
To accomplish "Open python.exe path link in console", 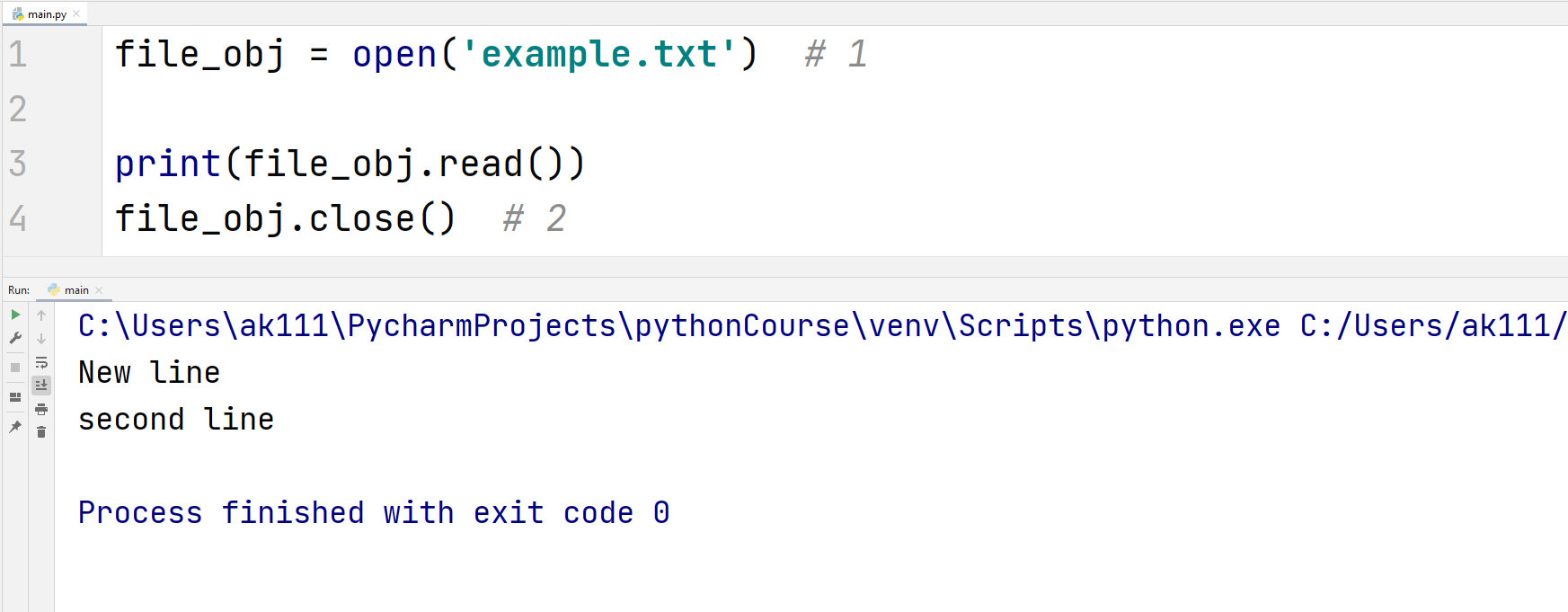I will tap(679, 326).
